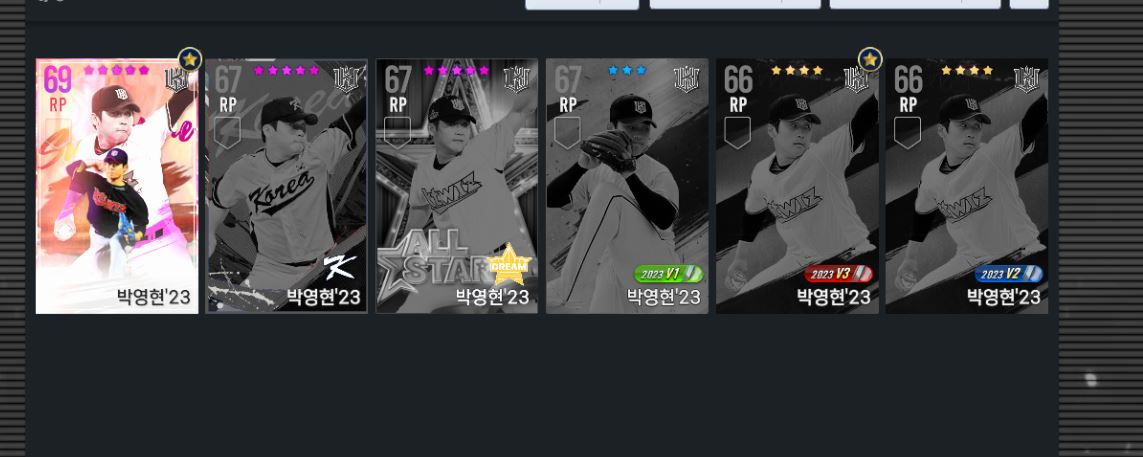Open the leftmost filter dropdown at top
This screenshot has width=1143, height=457.
click(582, 4)
